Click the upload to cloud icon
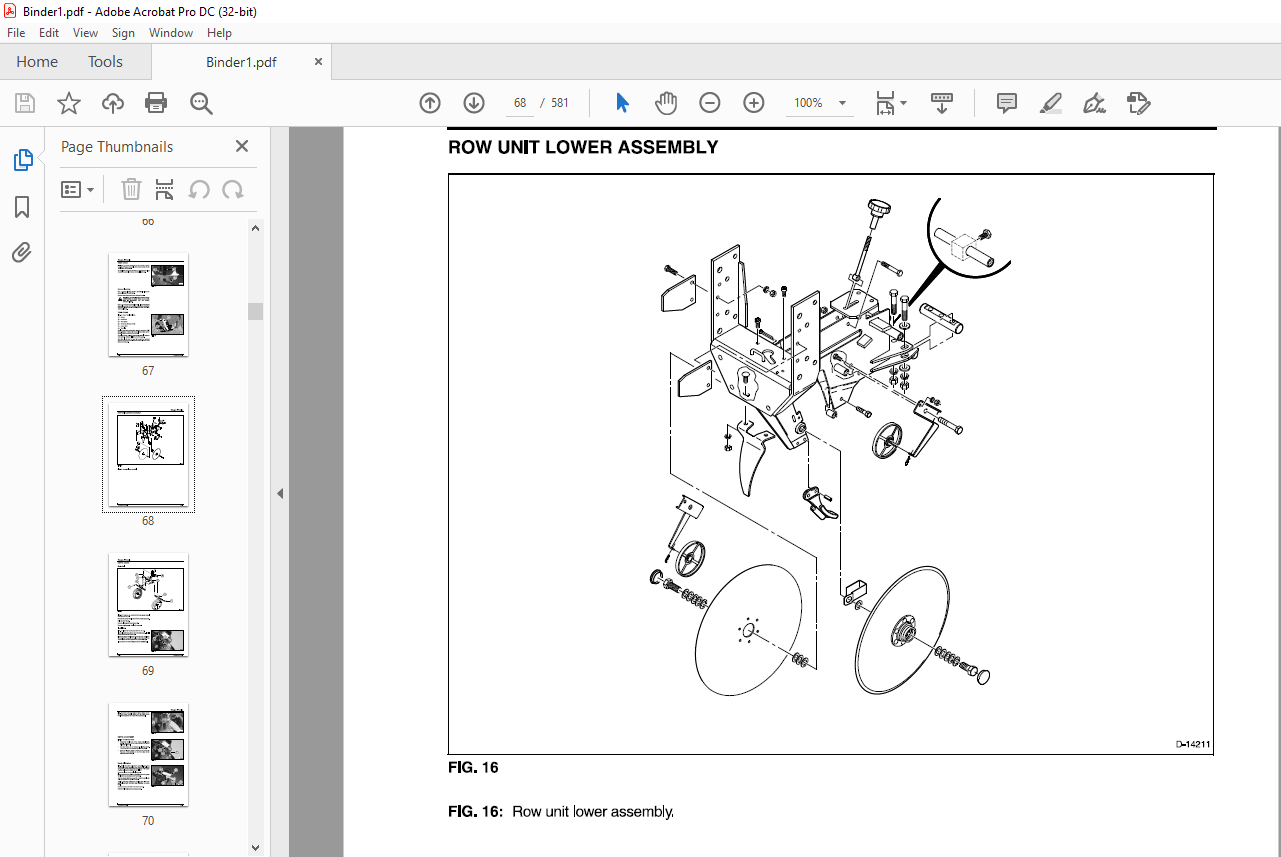Image resolution: width=1281 pixels, height=857 pixels. tap(113, 103)
